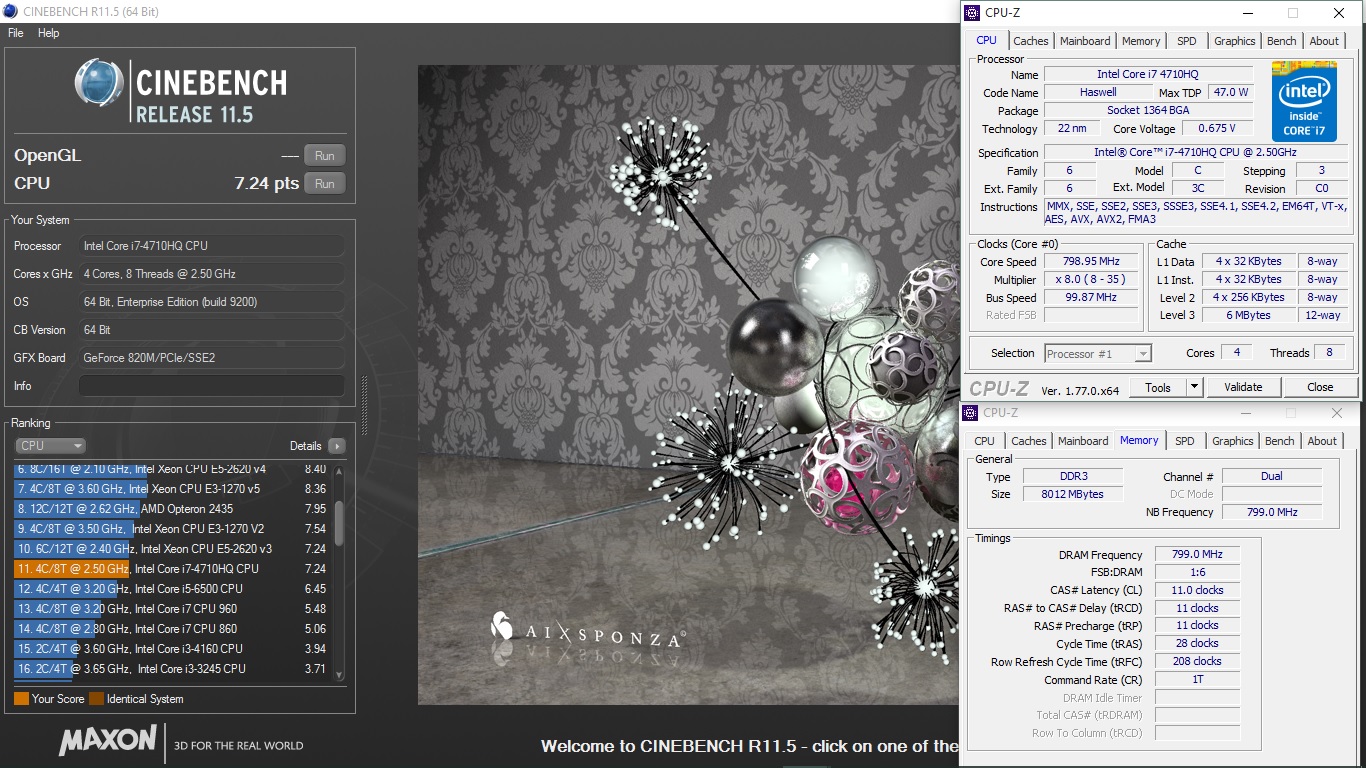This screenshot has height=768, width=1366.
Task: Select ranking row Intel Core i3-4160 CPU
Action: 171,649
